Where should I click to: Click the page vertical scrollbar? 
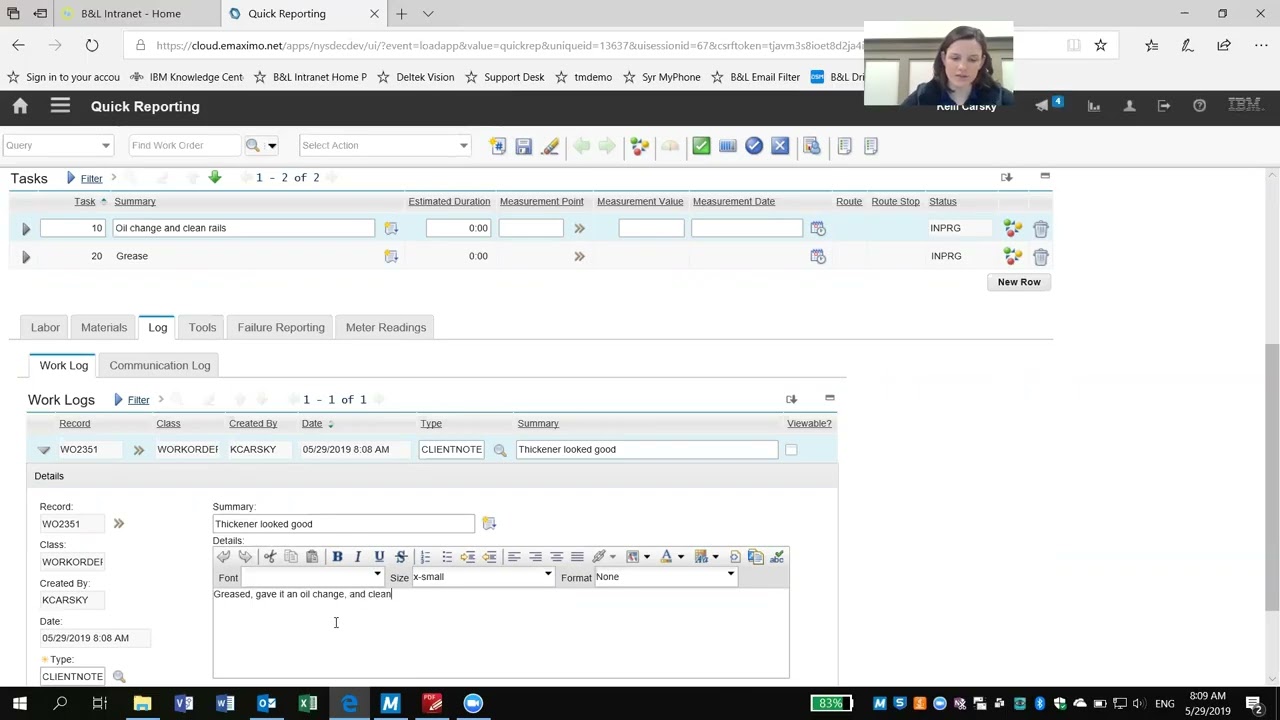1272,475
